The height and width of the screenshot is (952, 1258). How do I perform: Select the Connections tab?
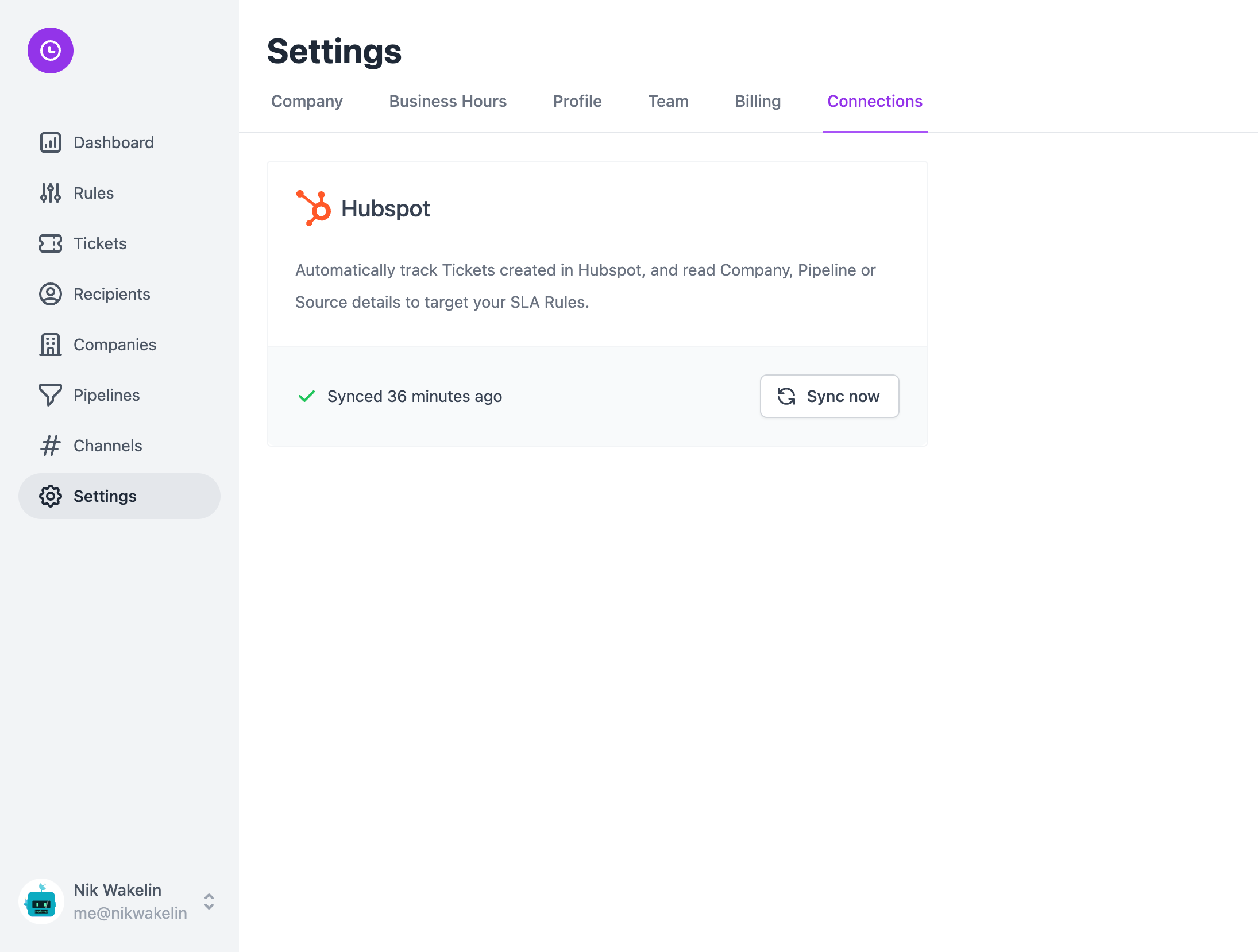coord(875,102)
